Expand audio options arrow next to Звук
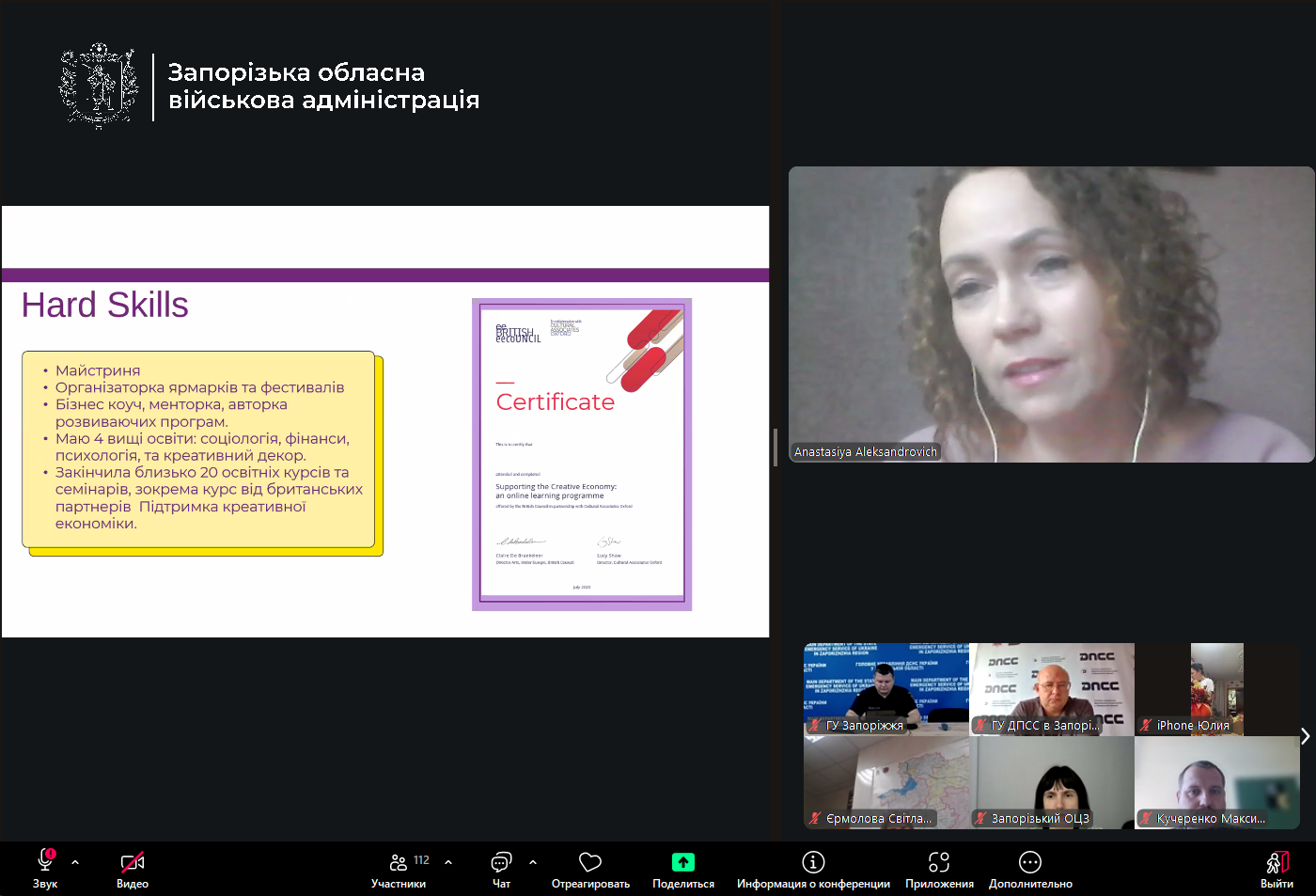The height and width of the screenshot is (896, 1316). pos(75,862)
